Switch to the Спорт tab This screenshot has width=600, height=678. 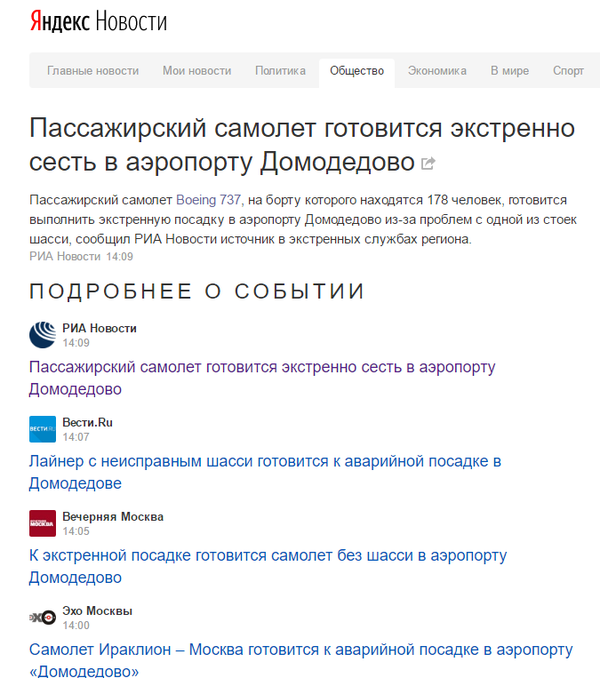coord(568,70)
